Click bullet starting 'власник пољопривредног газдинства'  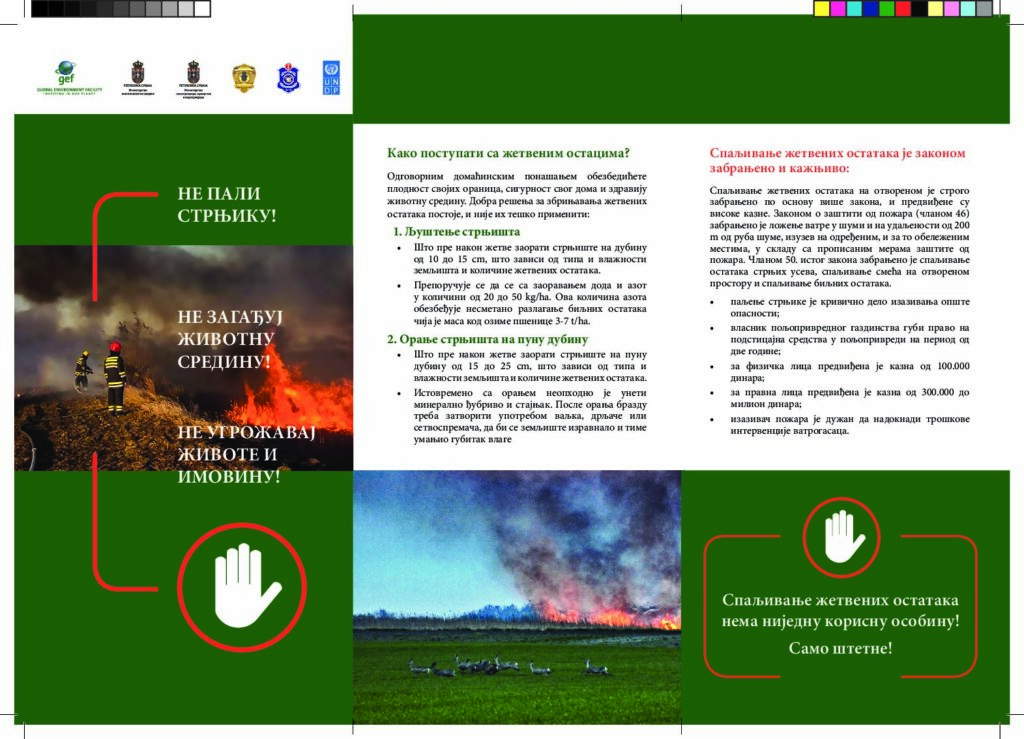pyautogui.click(x=850, y=339)
